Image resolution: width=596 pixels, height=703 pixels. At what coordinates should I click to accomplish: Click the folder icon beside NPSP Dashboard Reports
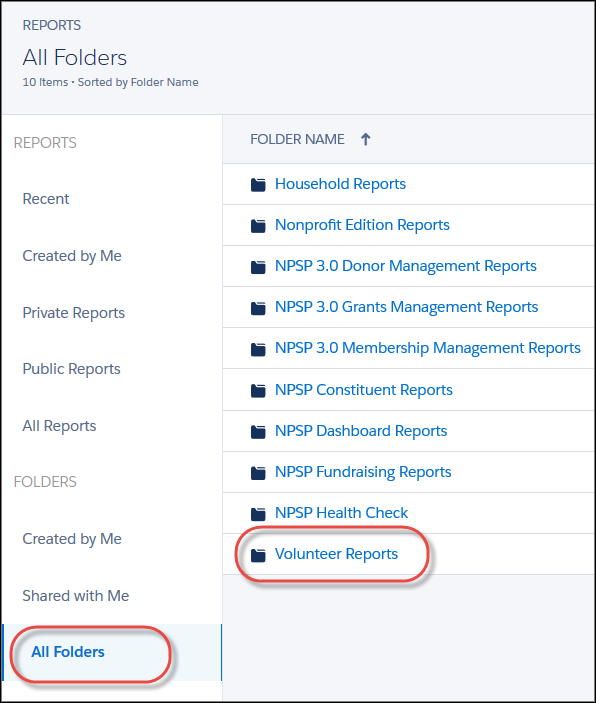[258, 432]
